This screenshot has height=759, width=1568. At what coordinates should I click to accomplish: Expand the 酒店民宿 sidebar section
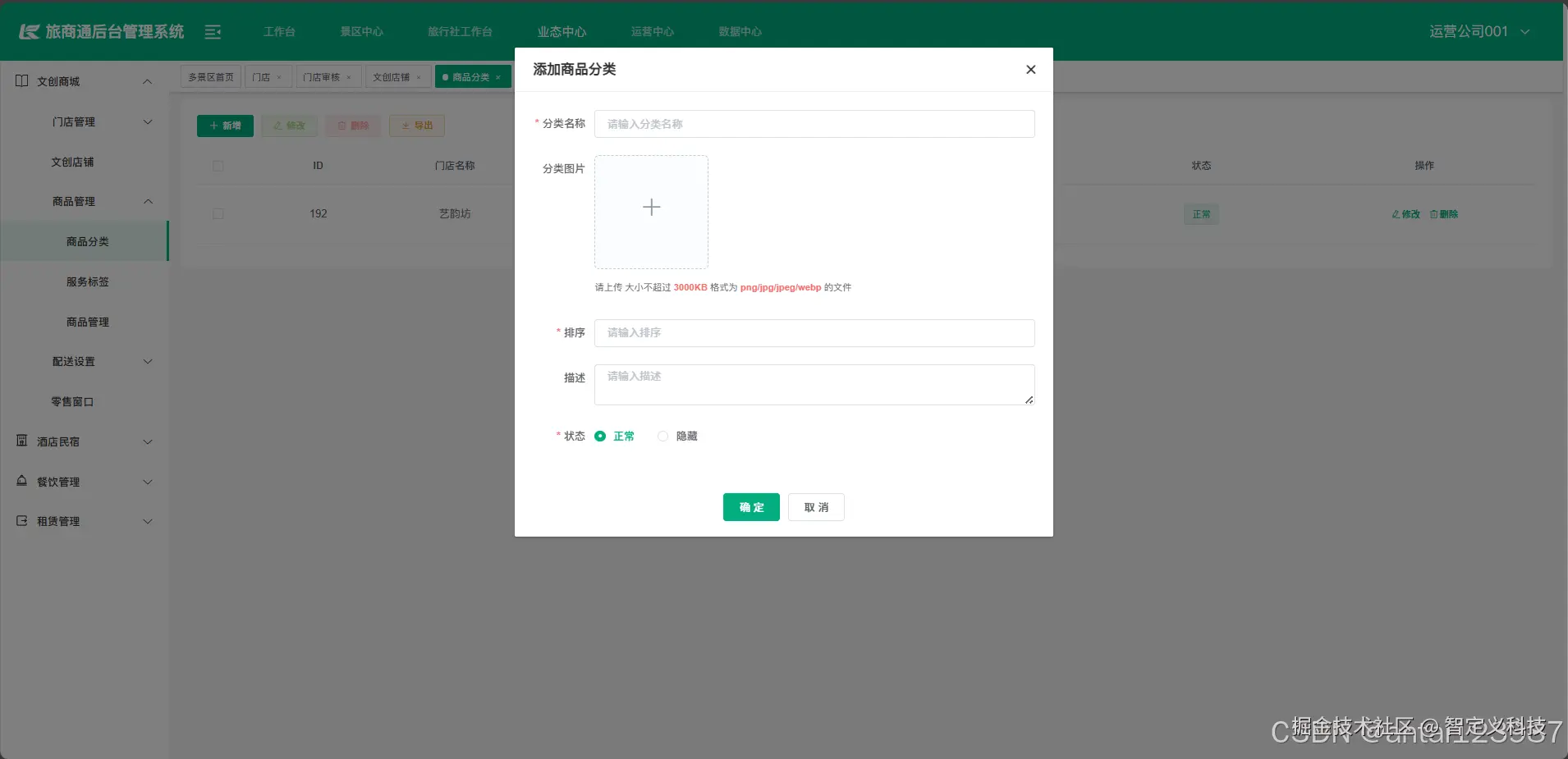click(x=148, y=441)
